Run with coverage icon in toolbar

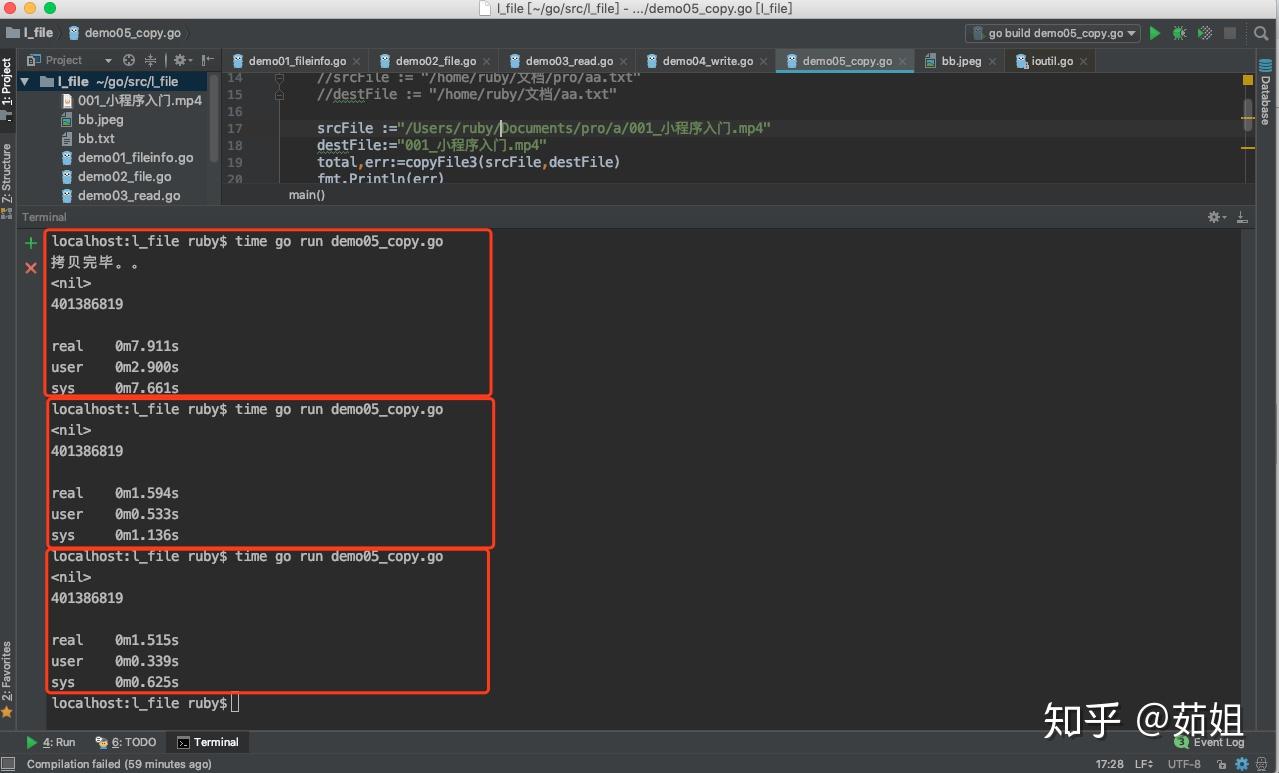pos(1205,33)
